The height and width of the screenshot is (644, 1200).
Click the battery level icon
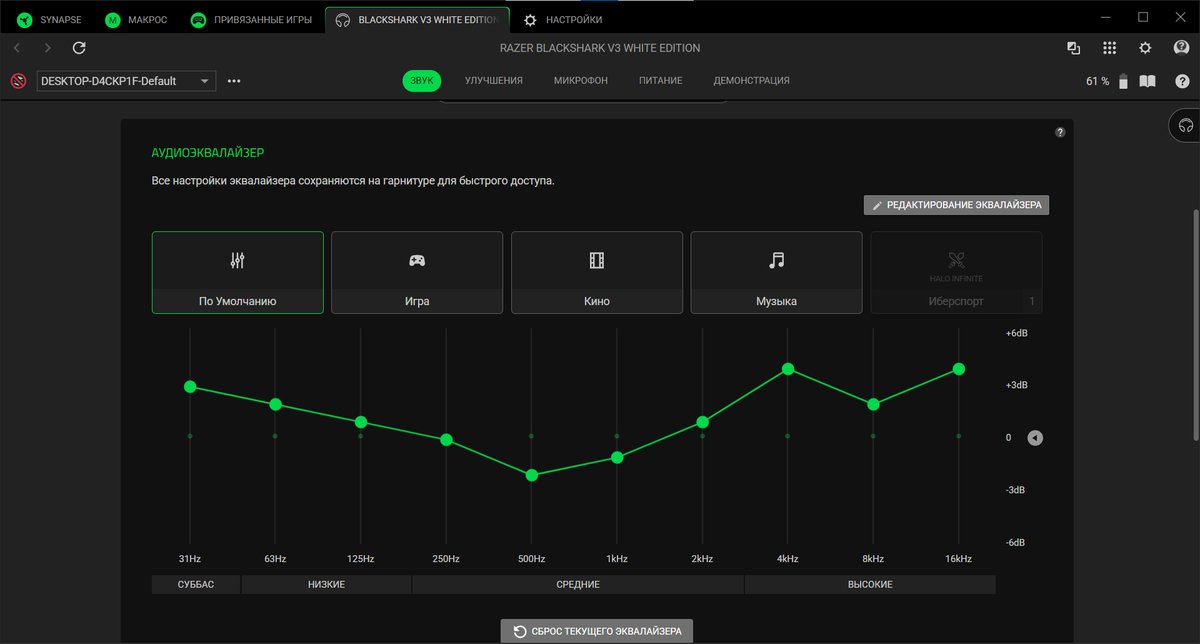pos(1123,81)
